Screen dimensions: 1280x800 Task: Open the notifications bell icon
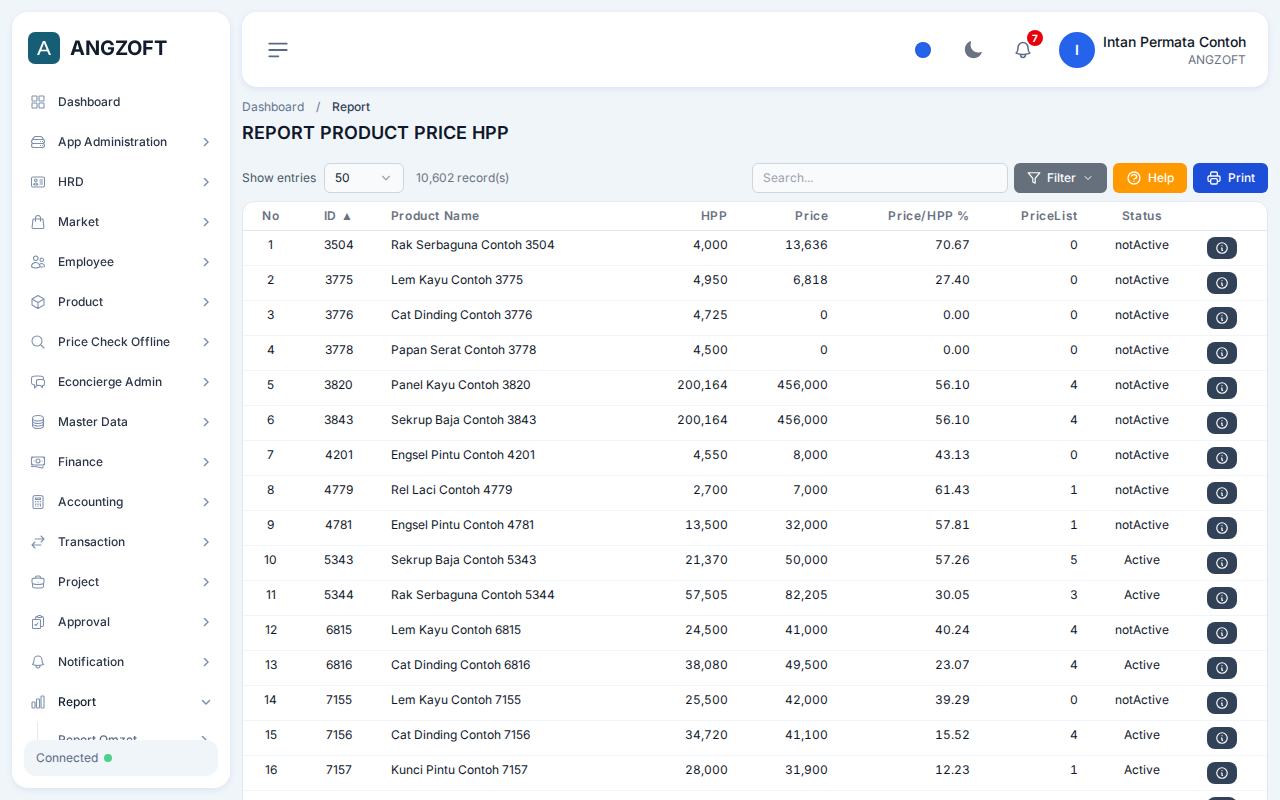[1023, 50]
